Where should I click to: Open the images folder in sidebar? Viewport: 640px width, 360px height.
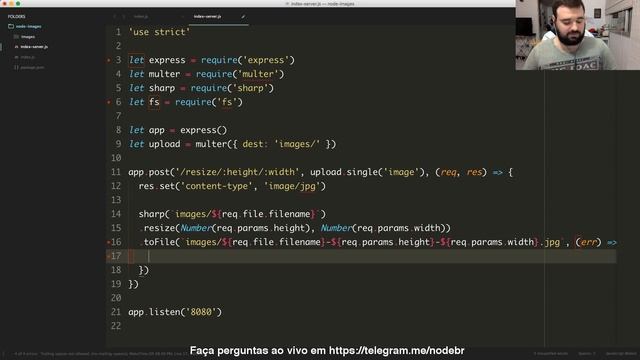[28, 37]
